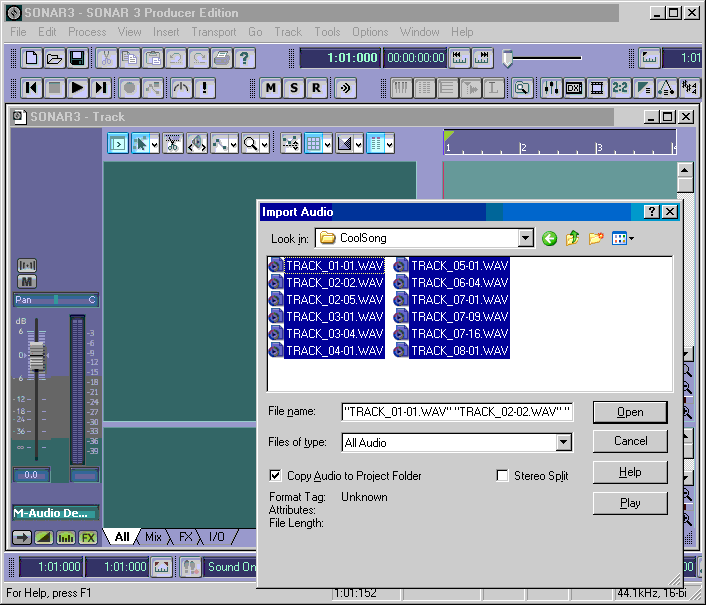
Task: Open the Process menu
Action: (x=87, y=32)
